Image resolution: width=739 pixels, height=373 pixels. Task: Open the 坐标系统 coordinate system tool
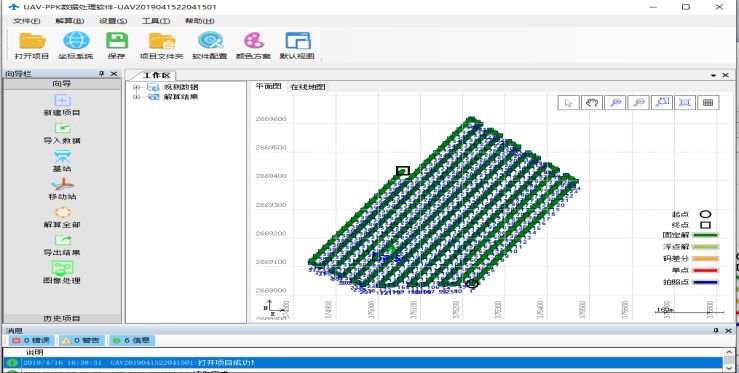point(76,45)
